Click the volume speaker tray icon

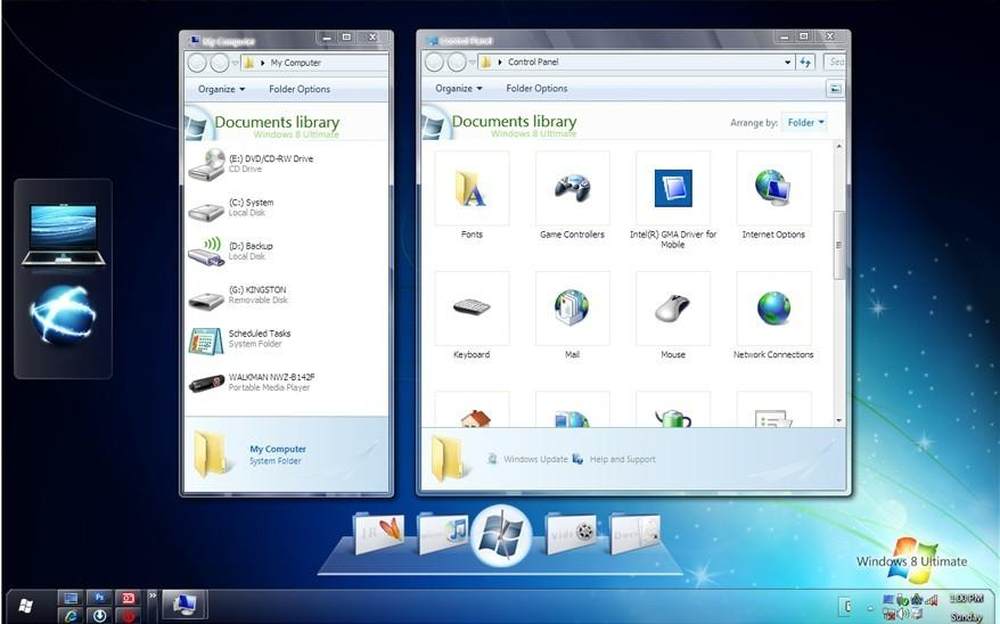coord(903,614)
